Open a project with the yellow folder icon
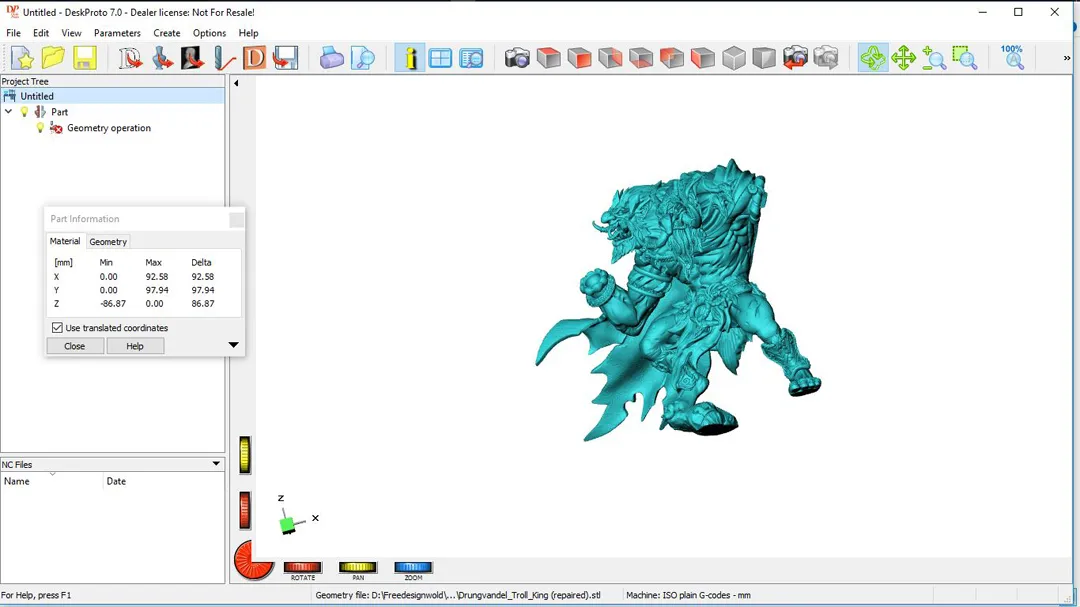Screen dimensions: 1080x607 point(53,59)
